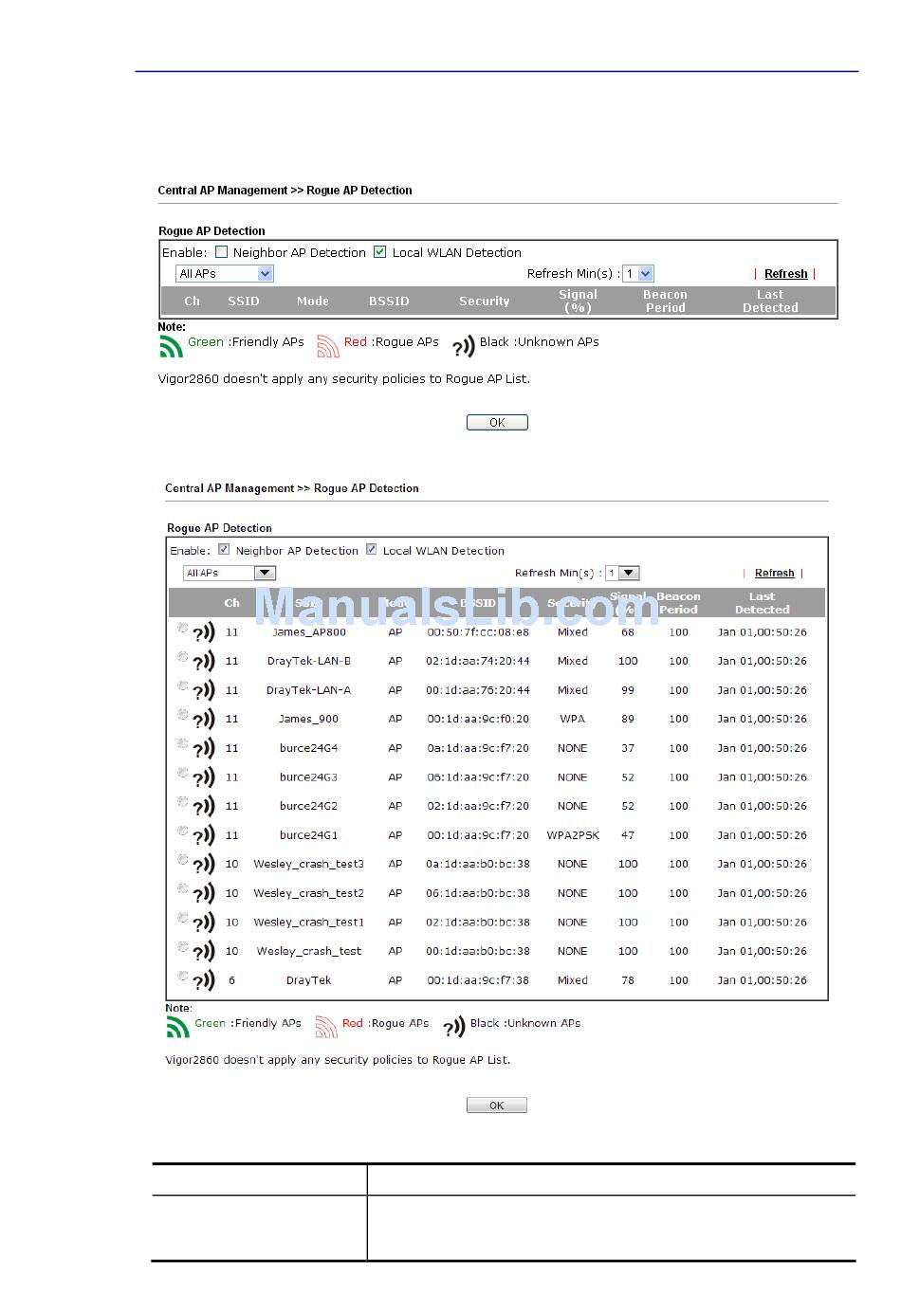
Task: Select the radio button for burce24G1
Action: coord(183,831)
